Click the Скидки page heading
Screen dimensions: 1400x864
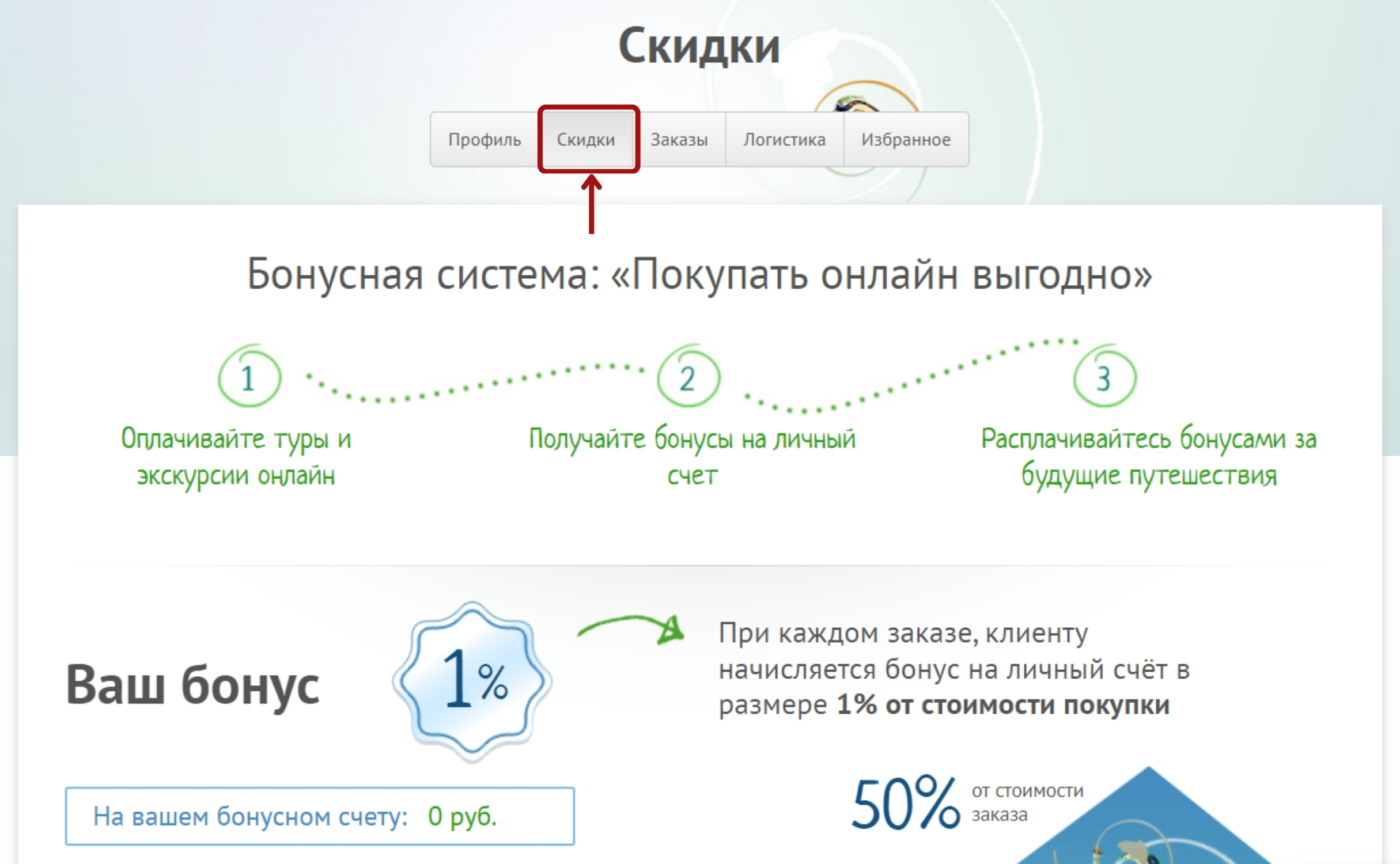click(699, 46)
